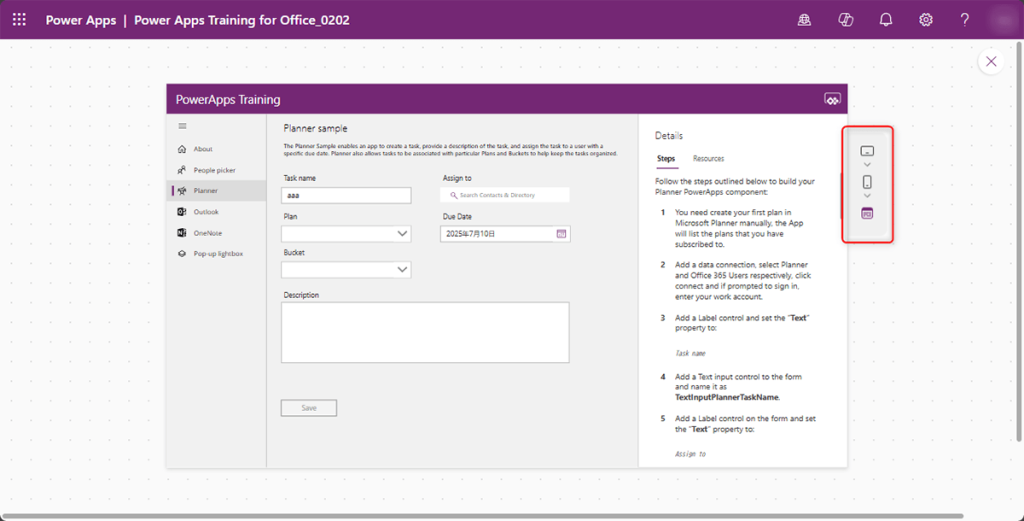This screenshot has width=1024, height=521.
Task: Close the app preview with X
Action: point(991,61)
